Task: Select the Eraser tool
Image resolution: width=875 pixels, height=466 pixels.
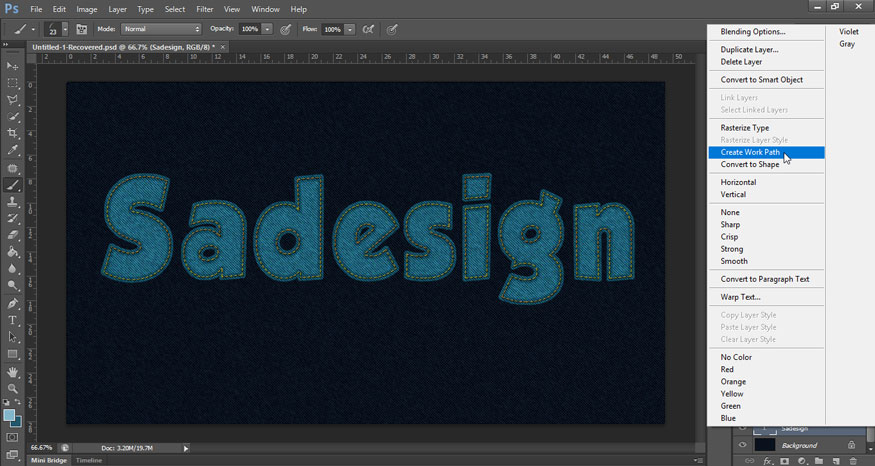Action: [12, 236]
